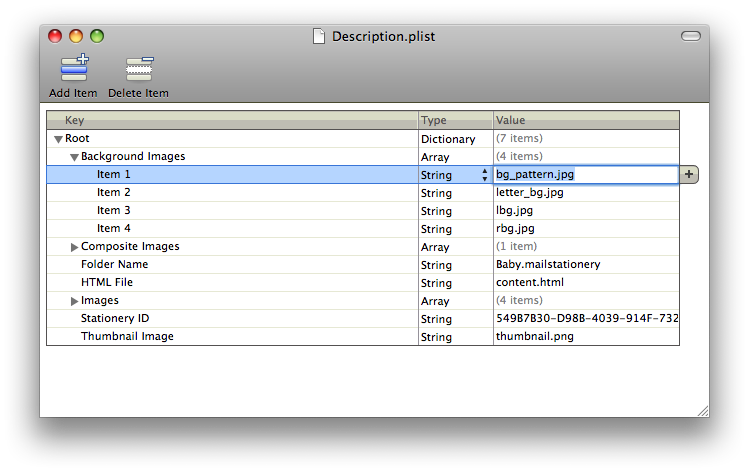Select the HTML File key
Screen dimensions: 749x472
(106, 283)
